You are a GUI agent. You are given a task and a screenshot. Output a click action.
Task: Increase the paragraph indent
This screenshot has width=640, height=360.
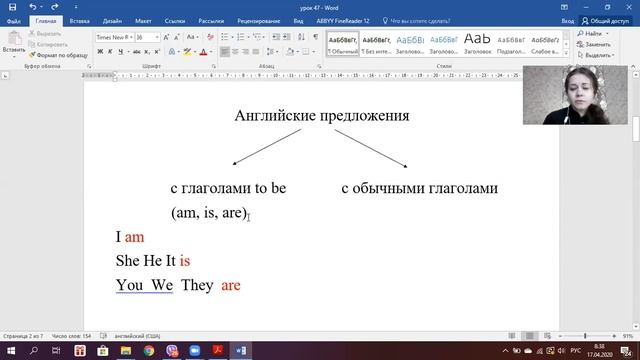coord(287,37)
